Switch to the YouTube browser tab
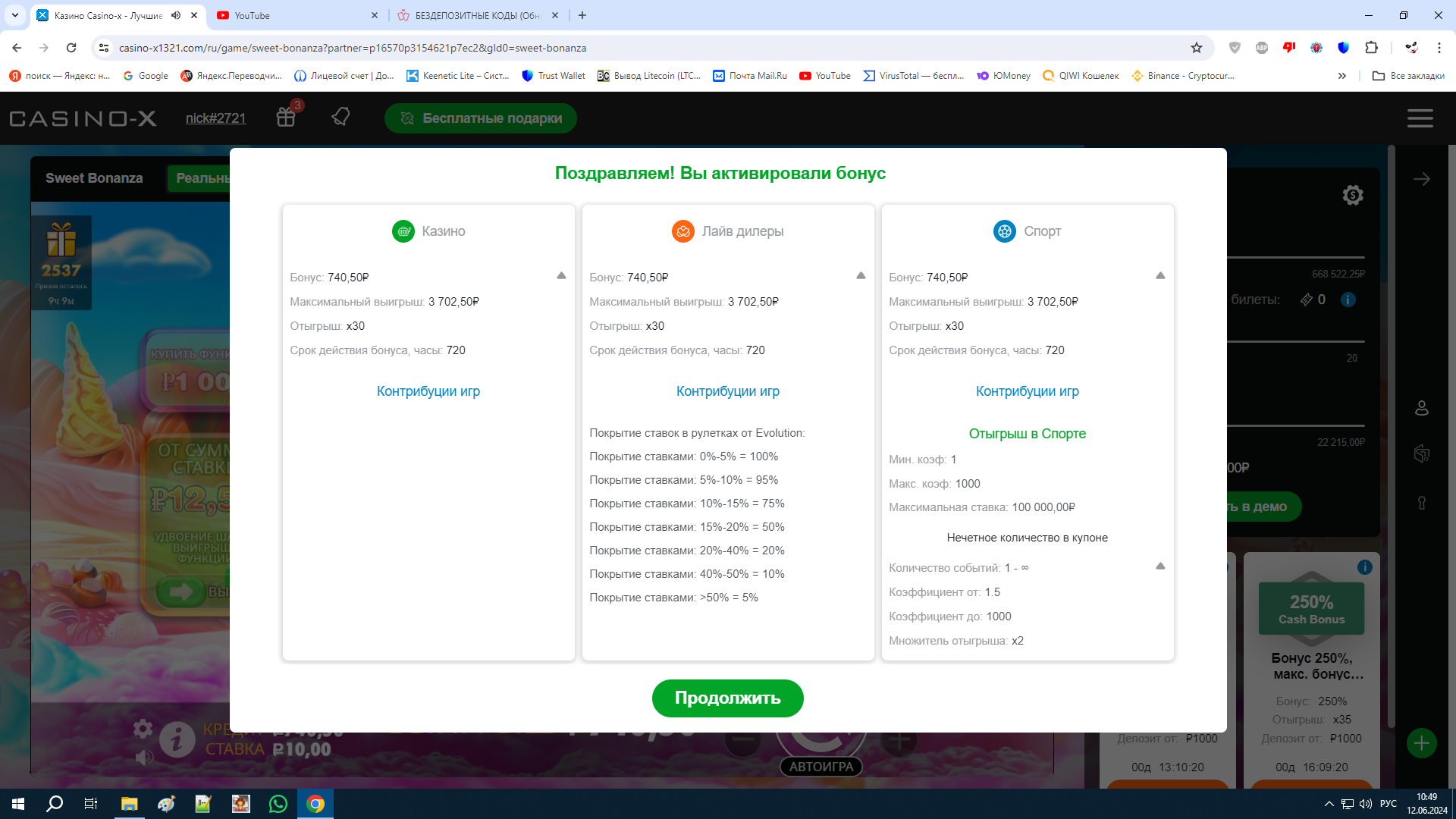The height and width of the screenshot is (819, 1456). (x=296, y=15)
